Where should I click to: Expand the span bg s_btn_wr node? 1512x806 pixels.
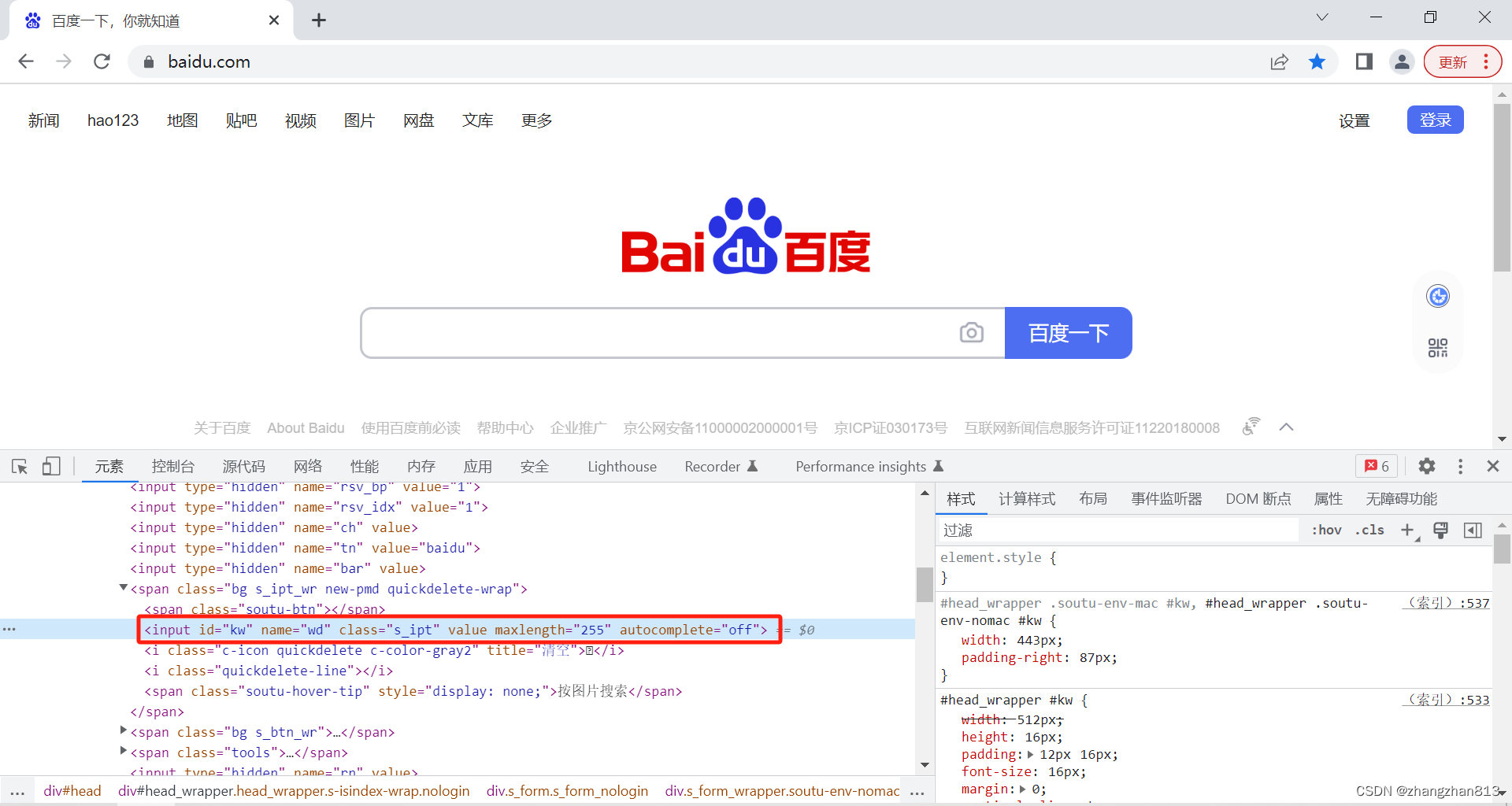coord(124,730)
